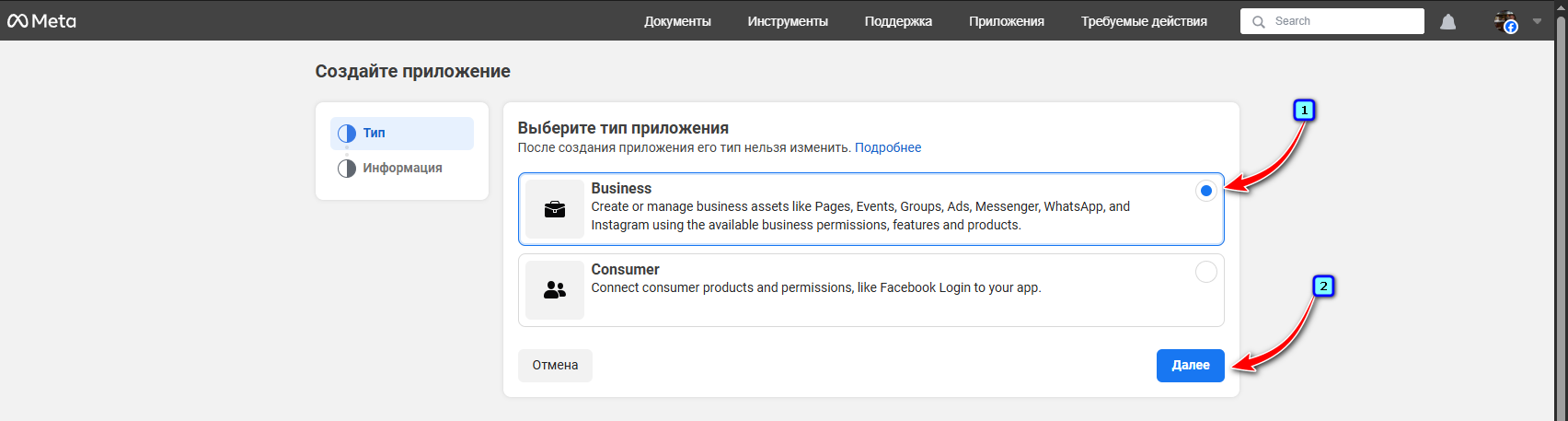The height and width of the screenshot is (421, 1568).
Task: Select the Business radio button
Action: [x=1205, y=191]
